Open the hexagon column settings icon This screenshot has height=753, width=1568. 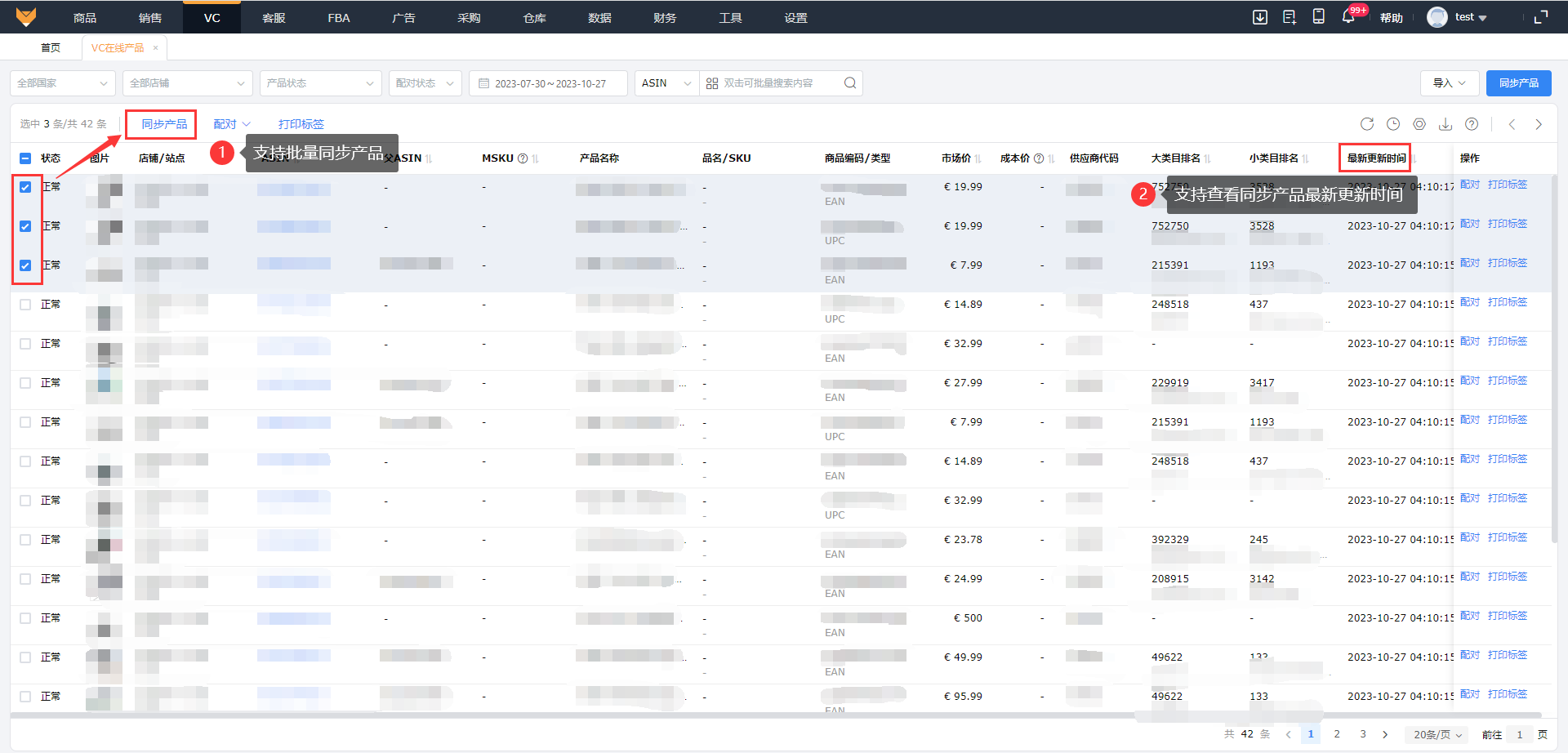click(1419, 124)
